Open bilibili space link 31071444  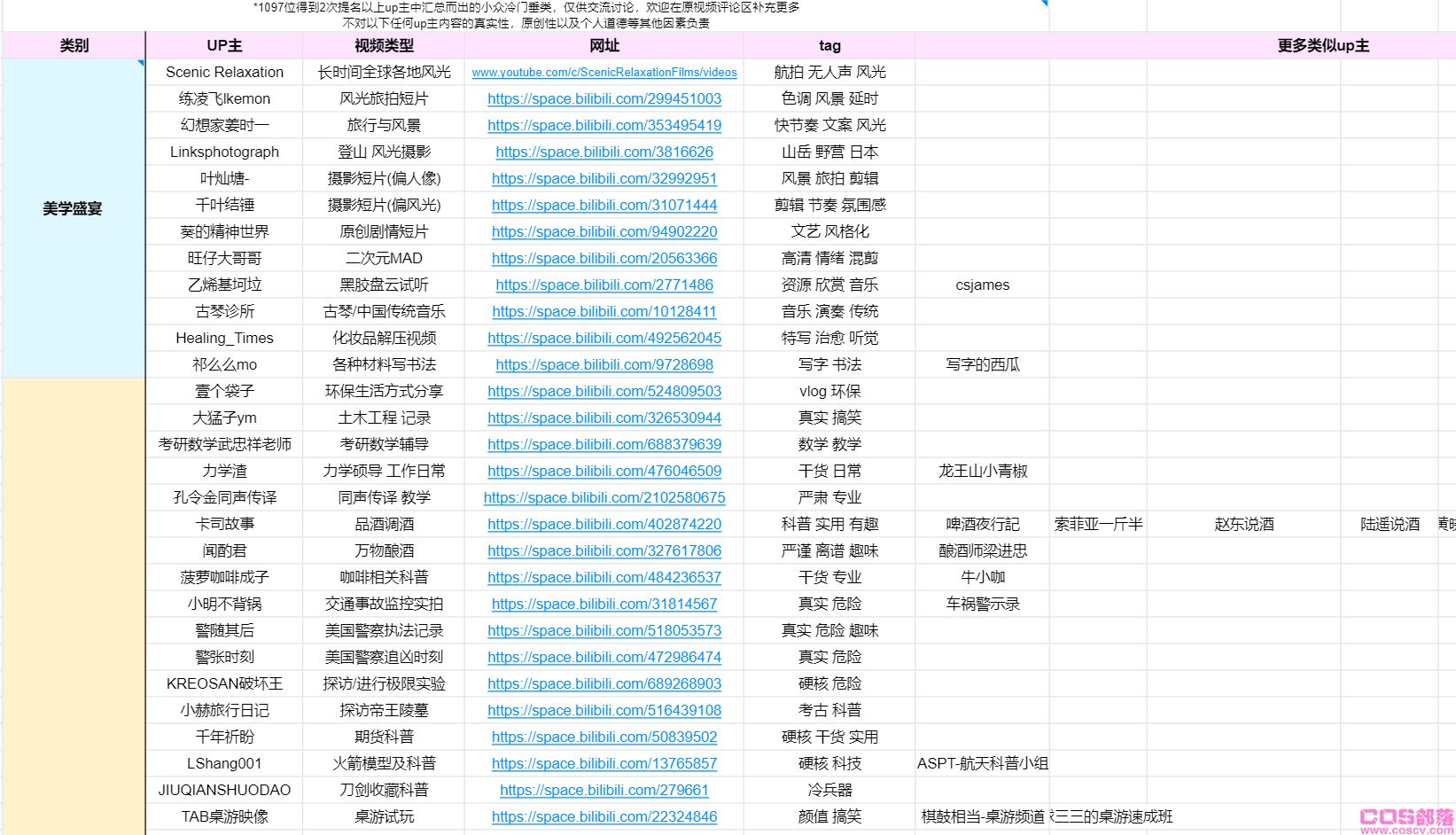click(x=604, y=206)
